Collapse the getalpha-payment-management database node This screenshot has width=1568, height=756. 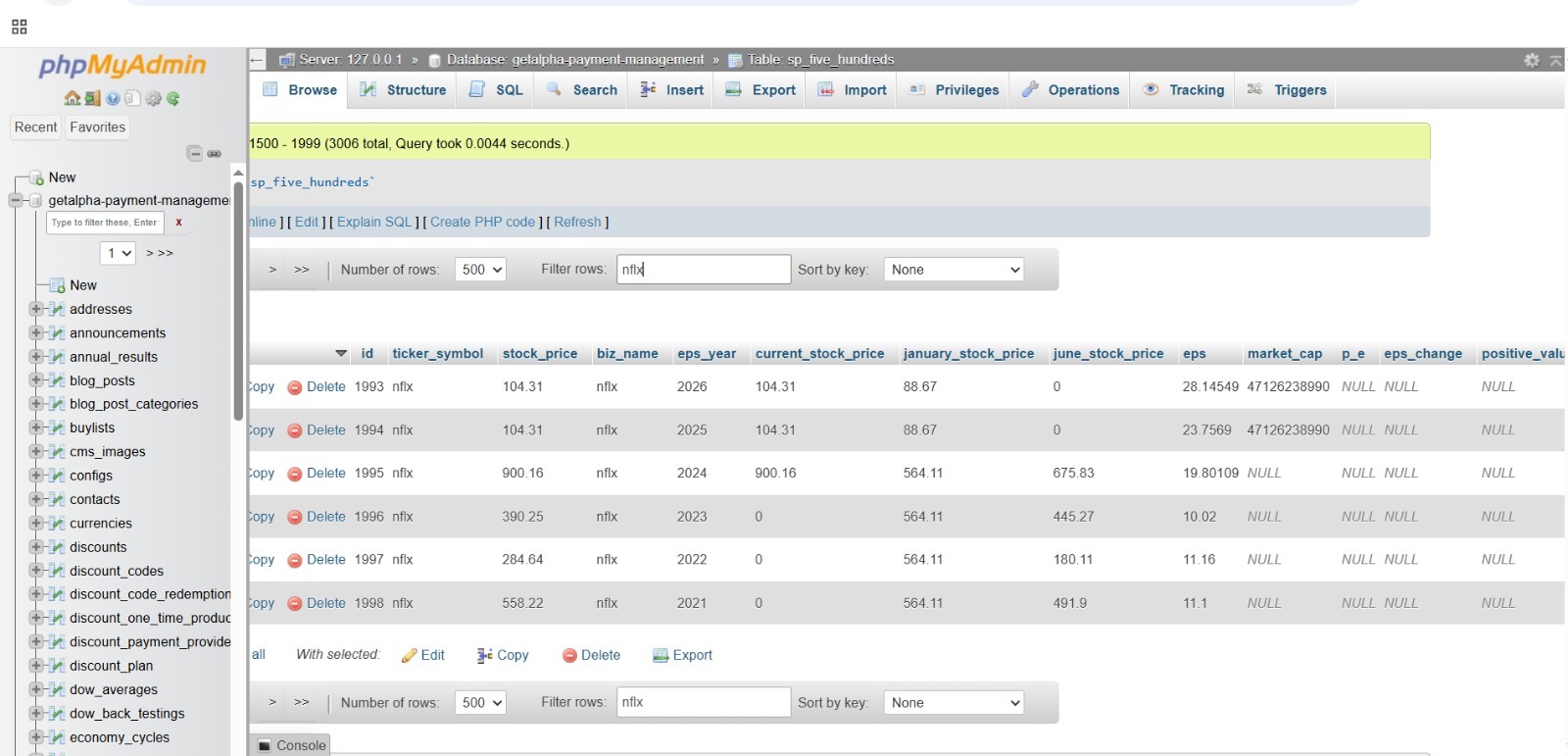(x=16, y=200)
